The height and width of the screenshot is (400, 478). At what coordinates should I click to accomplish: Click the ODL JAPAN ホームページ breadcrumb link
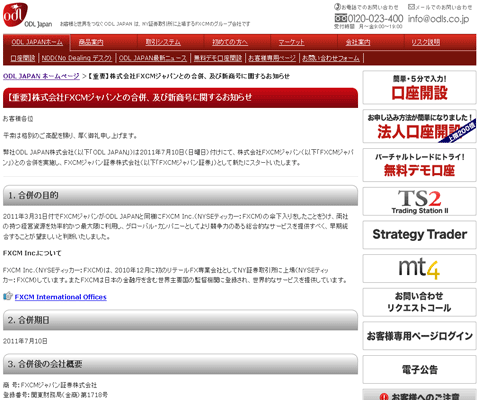41,76
